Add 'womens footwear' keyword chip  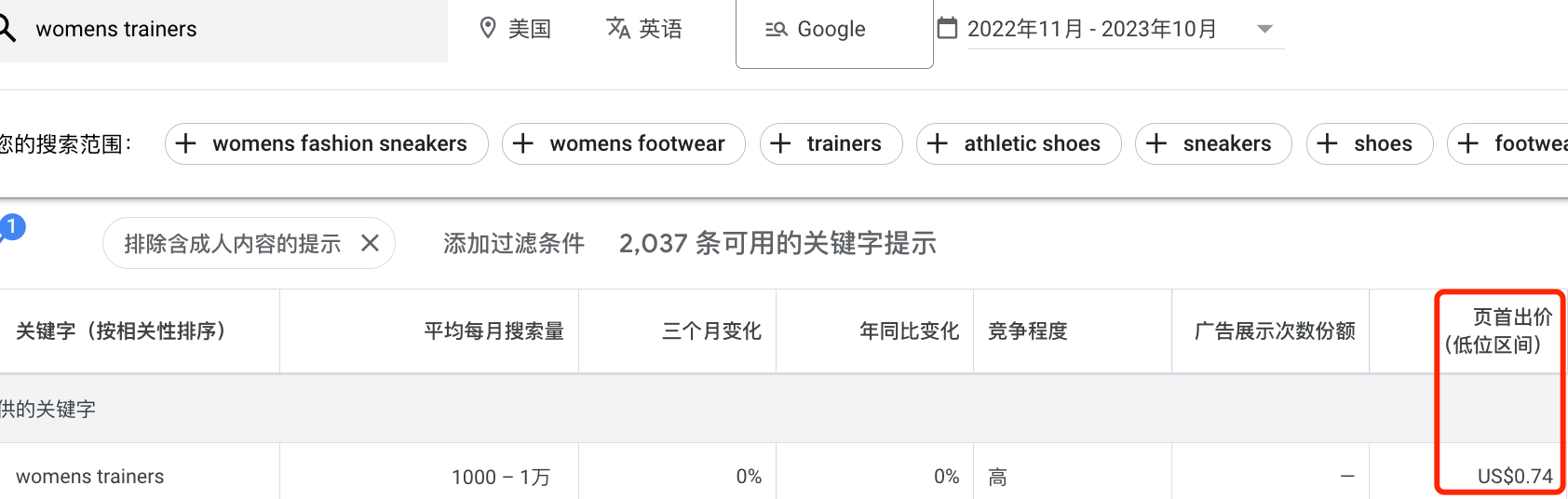click(x=623, y=143)
